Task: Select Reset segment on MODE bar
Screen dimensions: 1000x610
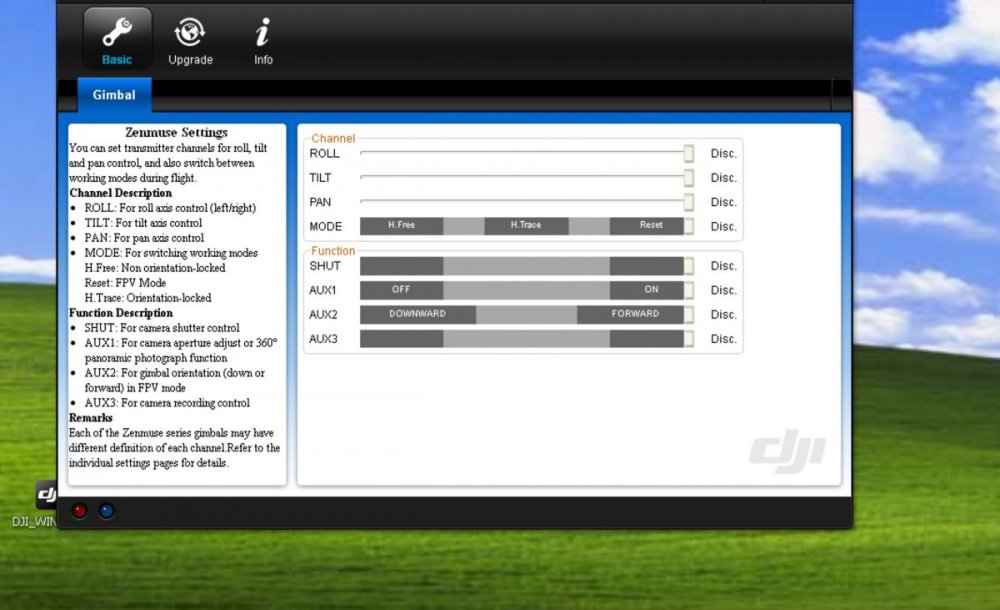Action: tap(647, 226)
